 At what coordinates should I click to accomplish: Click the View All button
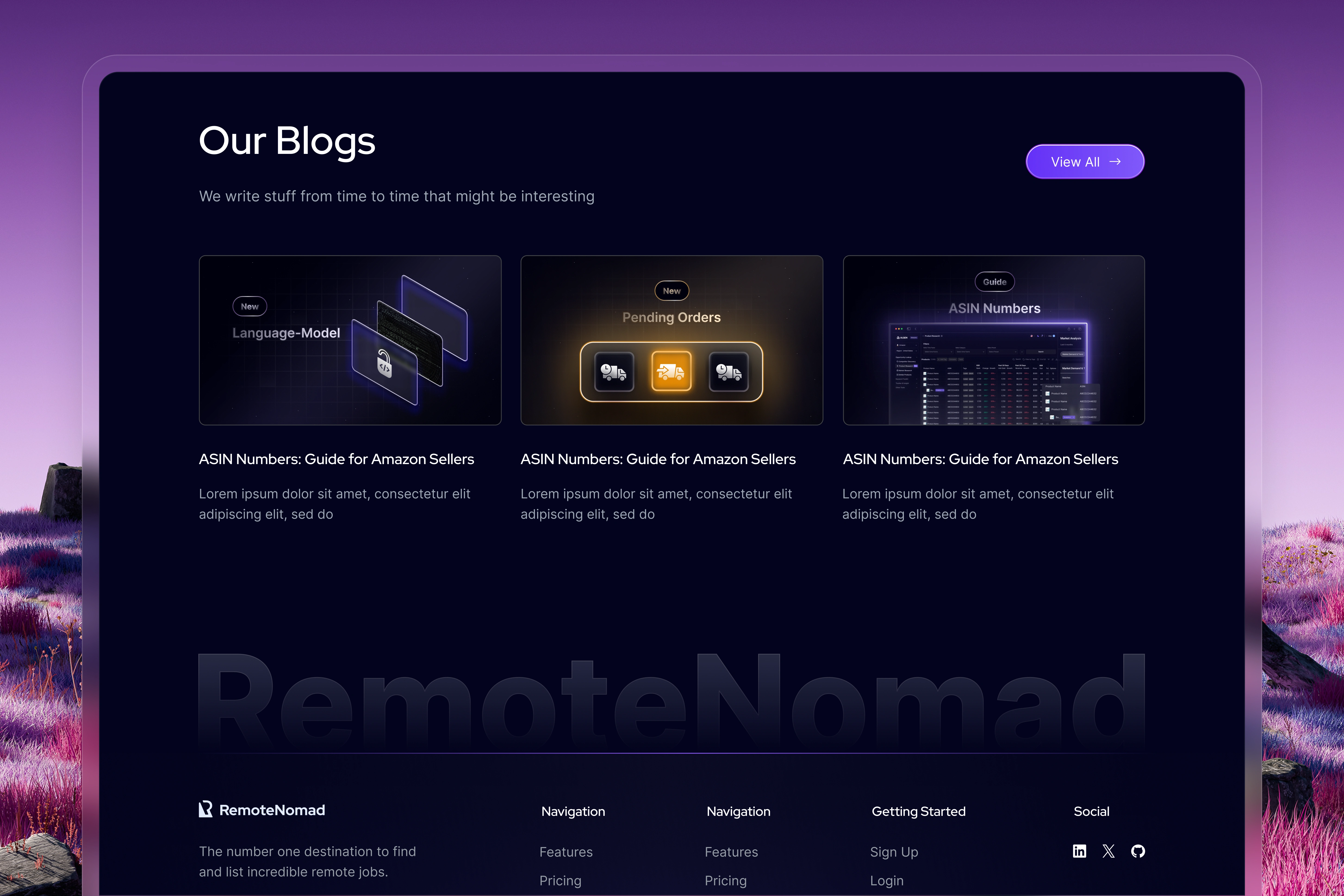click(1085, 162)
